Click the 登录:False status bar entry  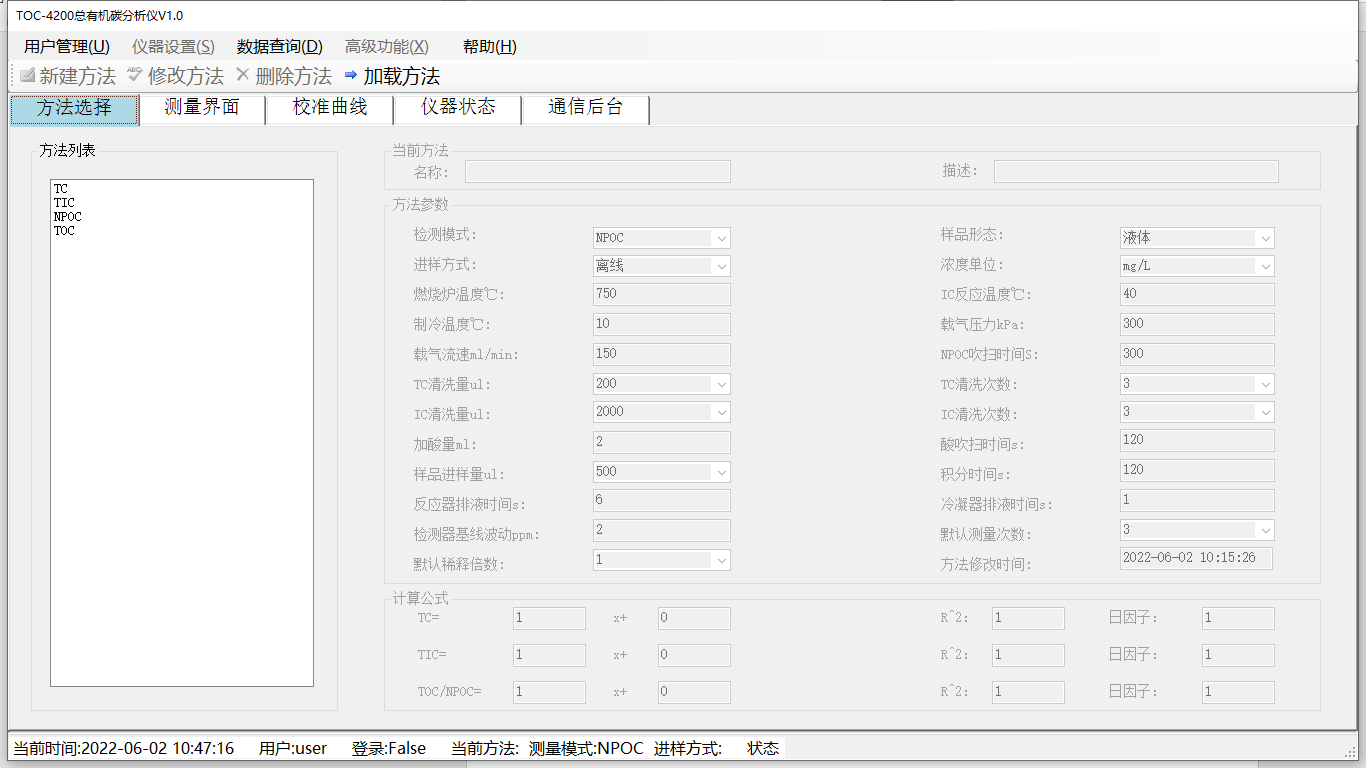coord(389,748)
